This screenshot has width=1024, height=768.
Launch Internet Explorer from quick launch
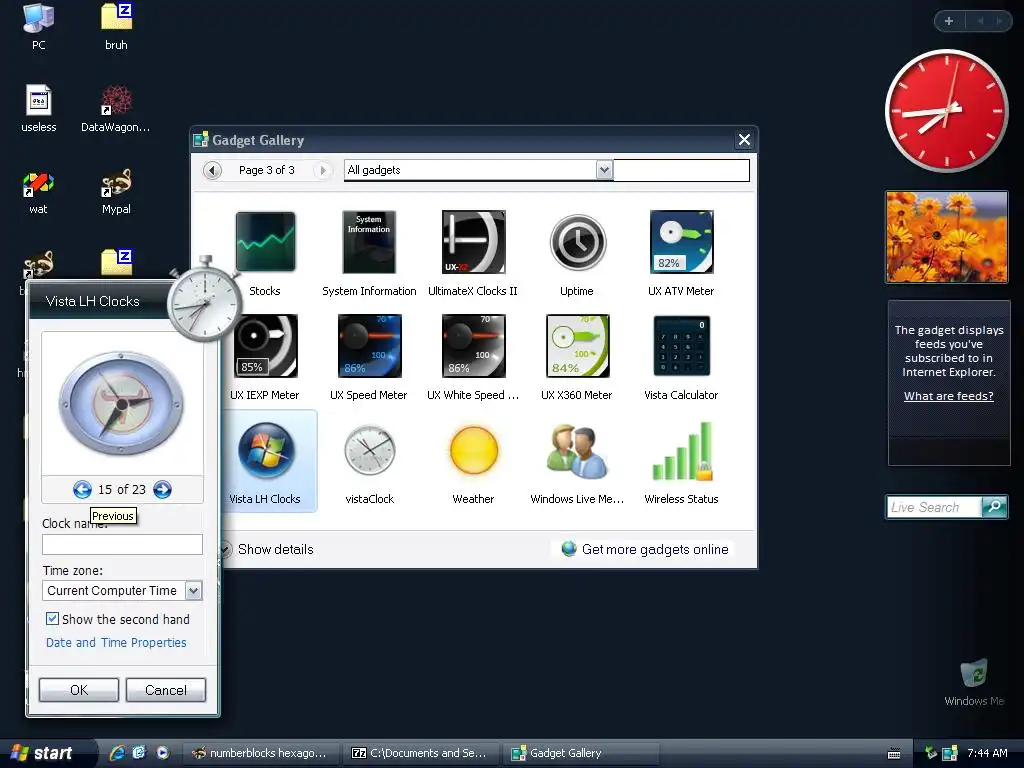117,753
